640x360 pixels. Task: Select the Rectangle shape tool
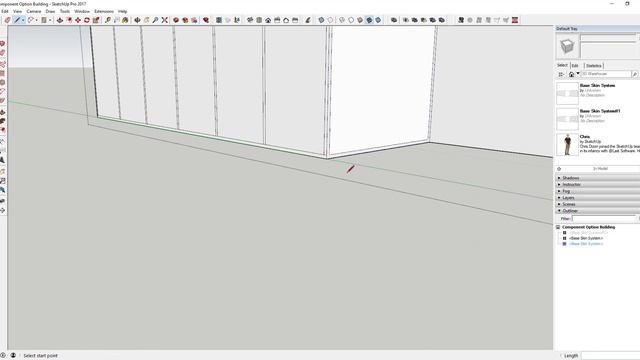pyautogui.click(x=44, y=20)
